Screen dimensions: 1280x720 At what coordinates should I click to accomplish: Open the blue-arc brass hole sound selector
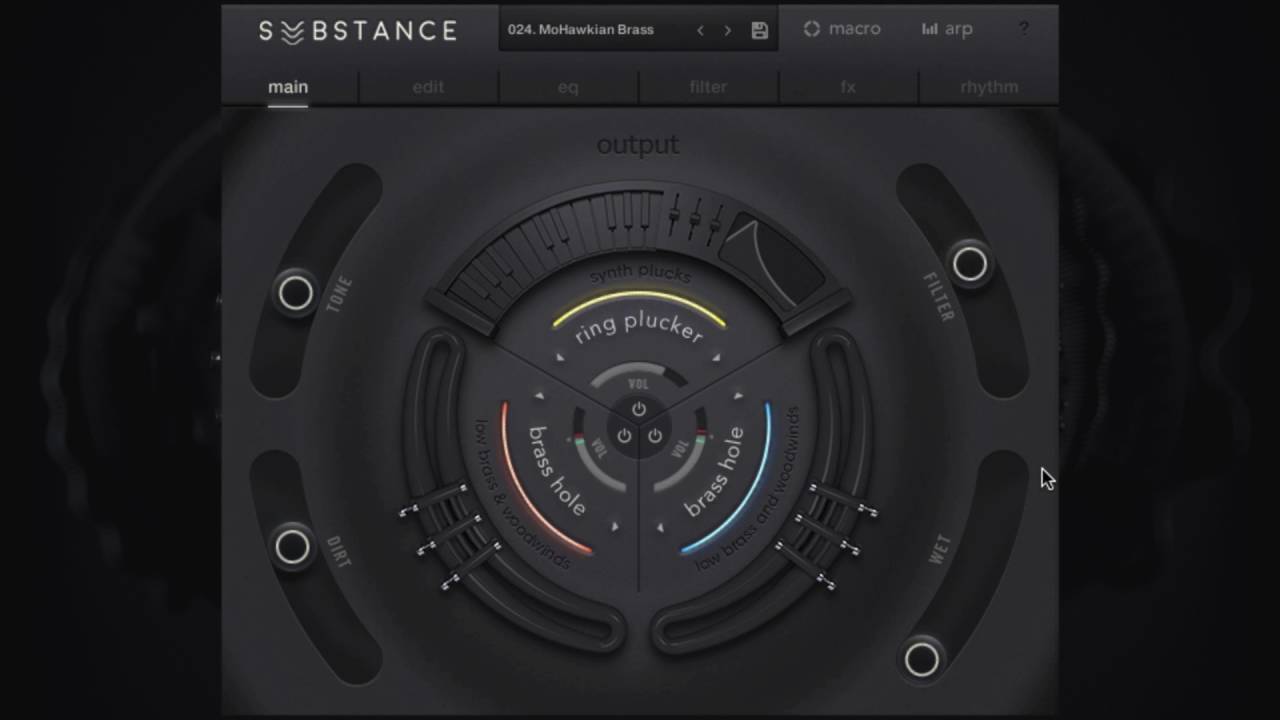click(715, 471)
